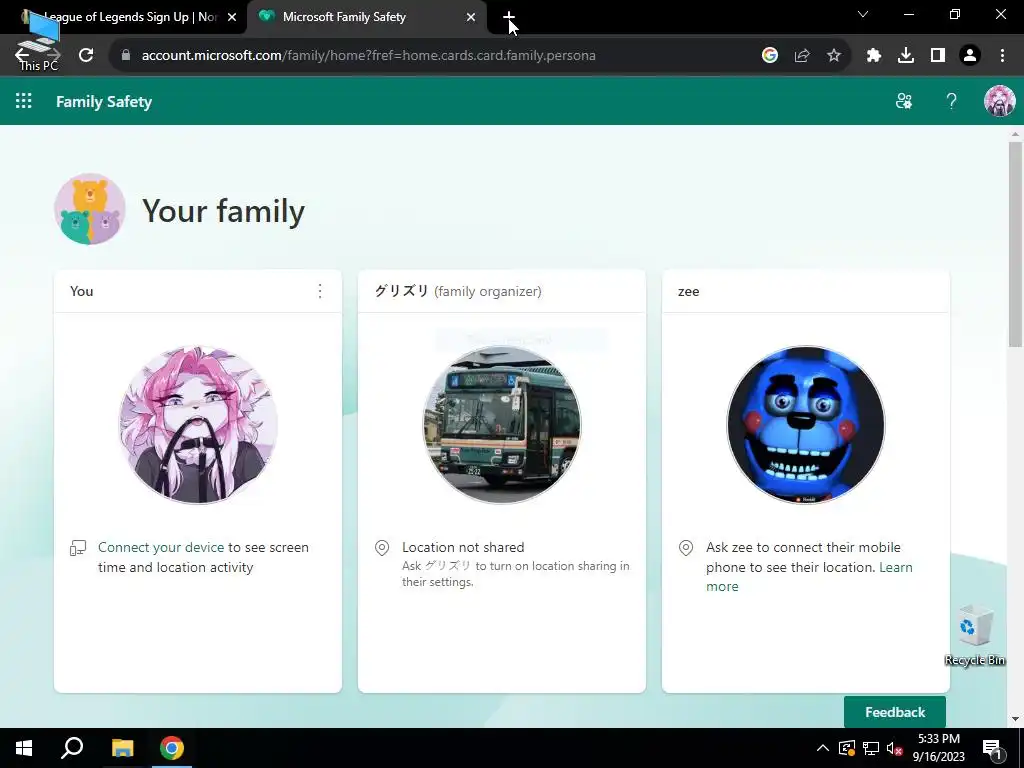Open family settings icon in header

click(904, 101)
